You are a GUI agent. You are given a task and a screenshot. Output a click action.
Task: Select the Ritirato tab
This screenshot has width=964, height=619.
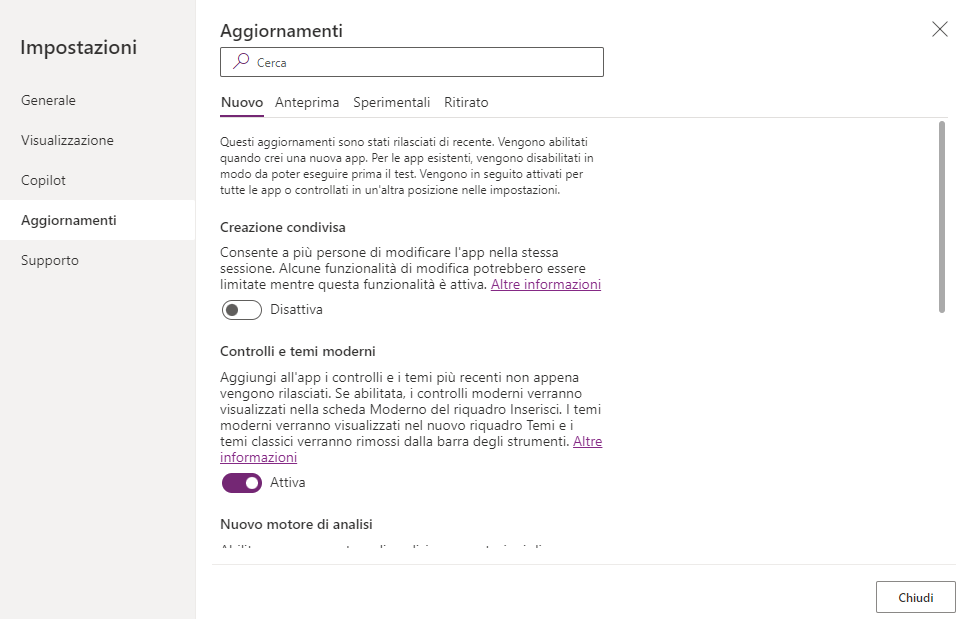(x=466, y=102)
